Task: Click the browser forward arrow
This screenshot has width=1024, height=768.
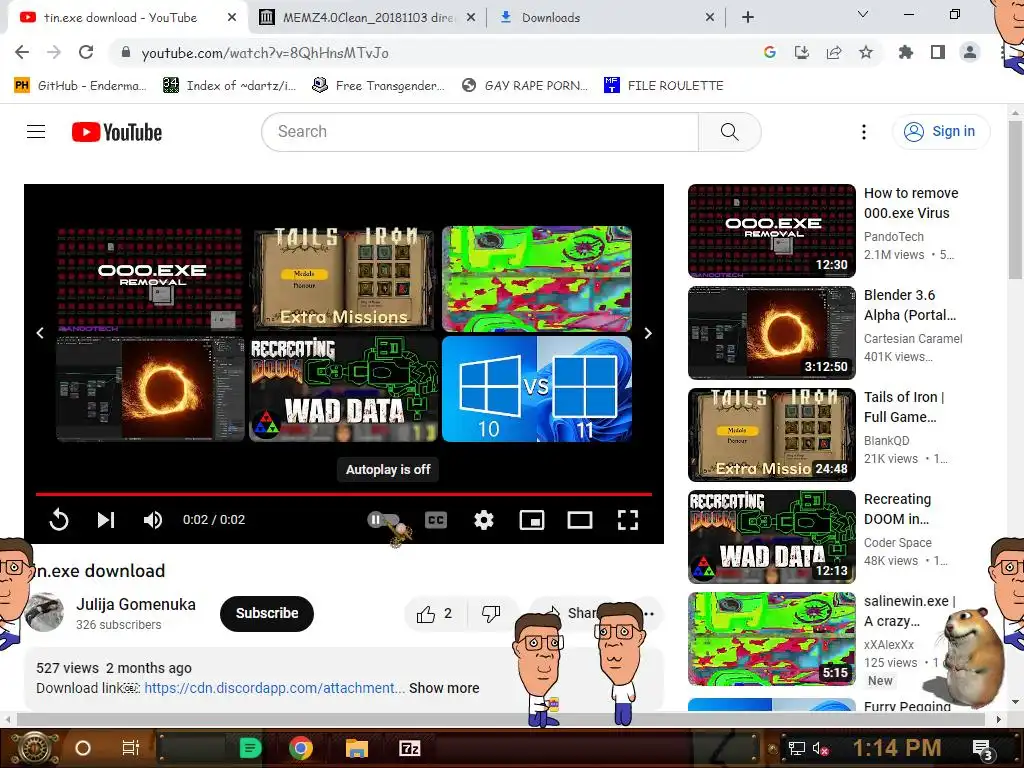Action: tap(54, 52)
